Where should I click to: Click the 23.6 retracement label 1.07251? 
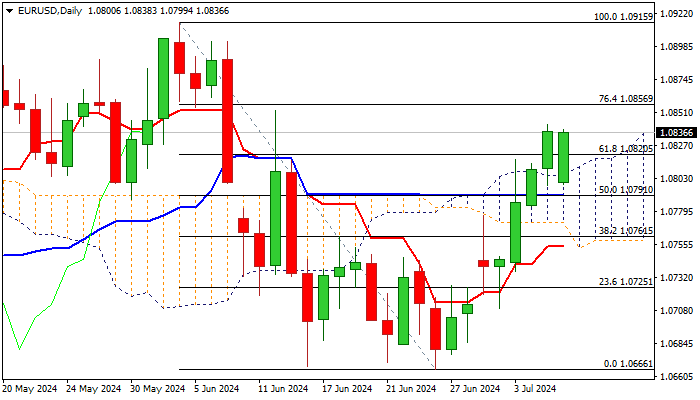626,282
